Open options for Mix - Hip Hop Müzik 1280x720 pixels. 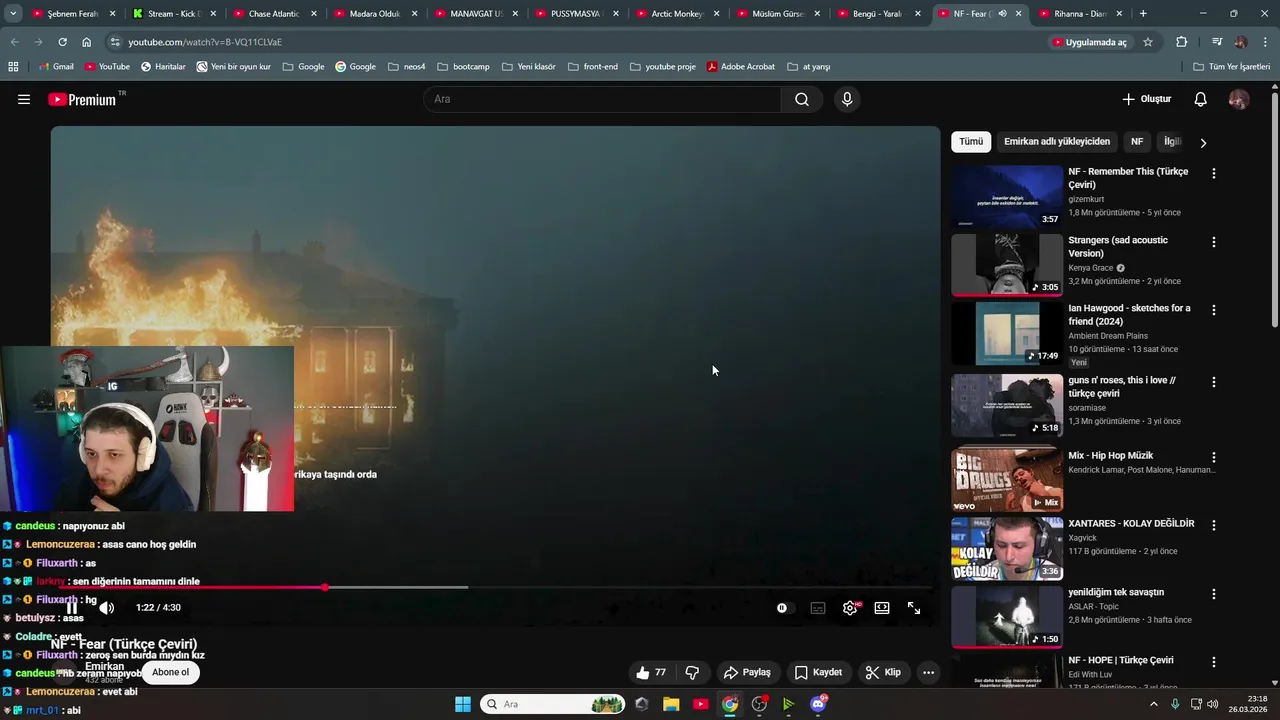point(1214,457)
